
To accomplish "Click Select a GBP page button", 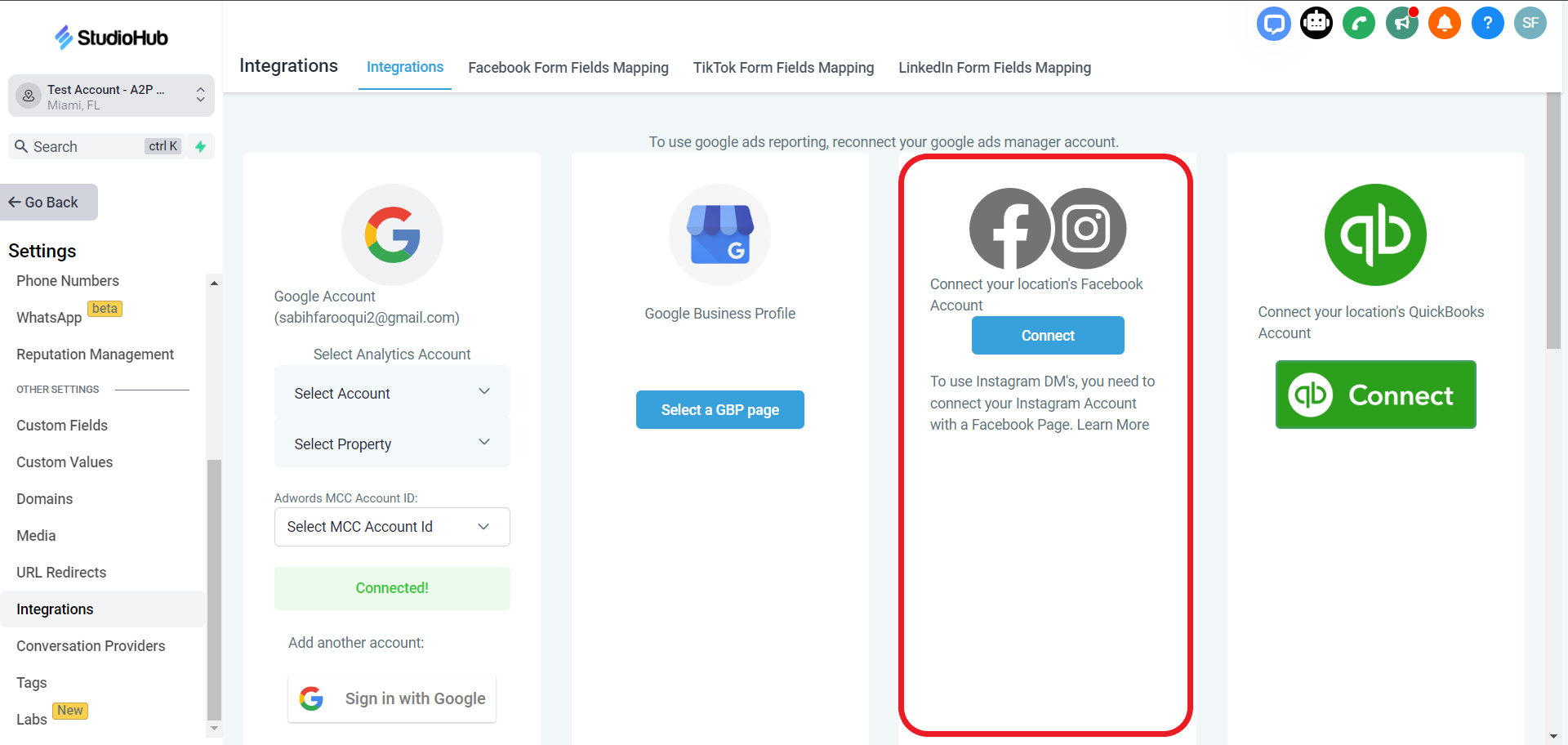I will pos(719,410).
